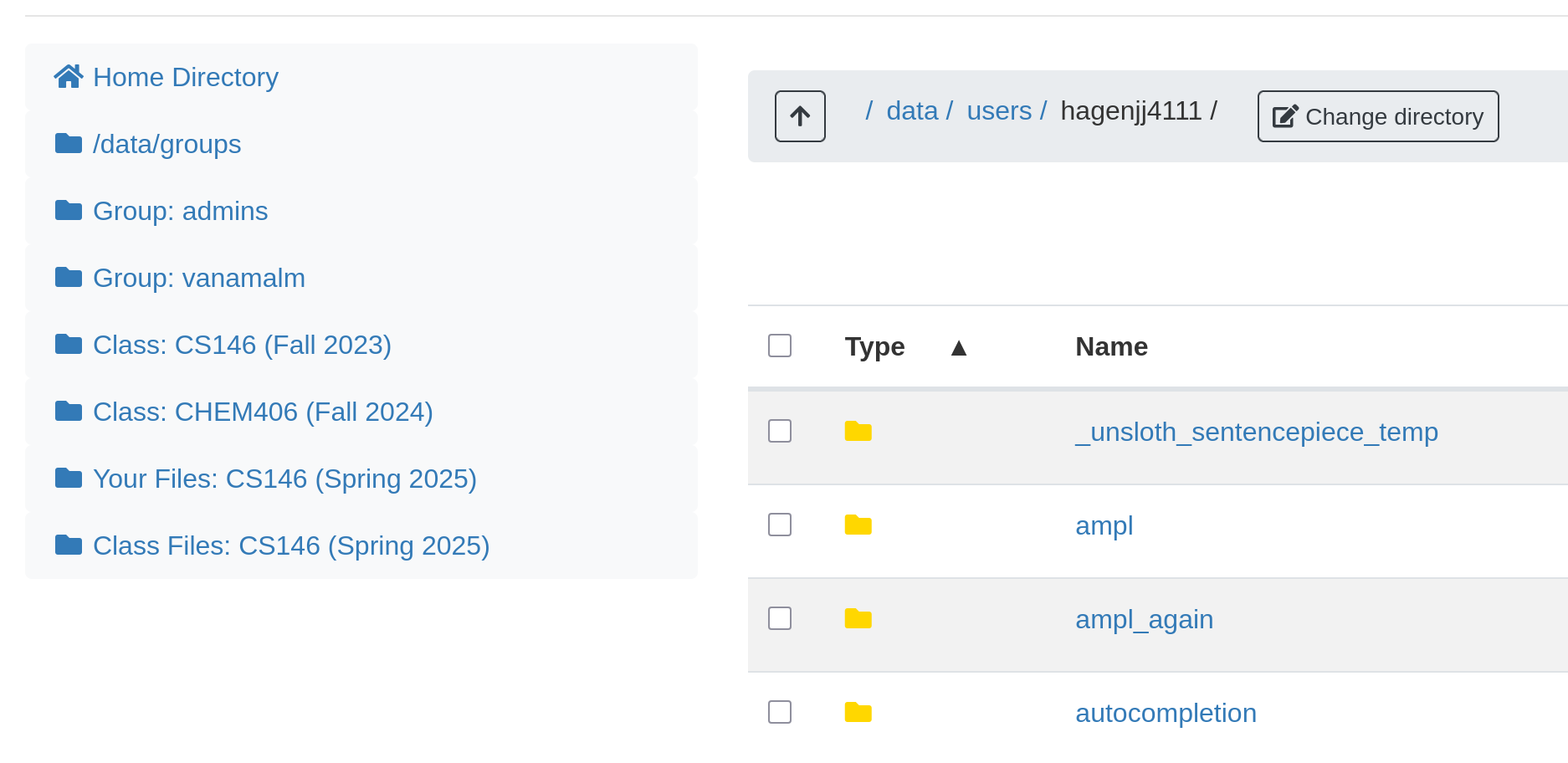
Task: Click the up arrow to go to parent directory
Action: pyautogui.click(x=799, y=116)
